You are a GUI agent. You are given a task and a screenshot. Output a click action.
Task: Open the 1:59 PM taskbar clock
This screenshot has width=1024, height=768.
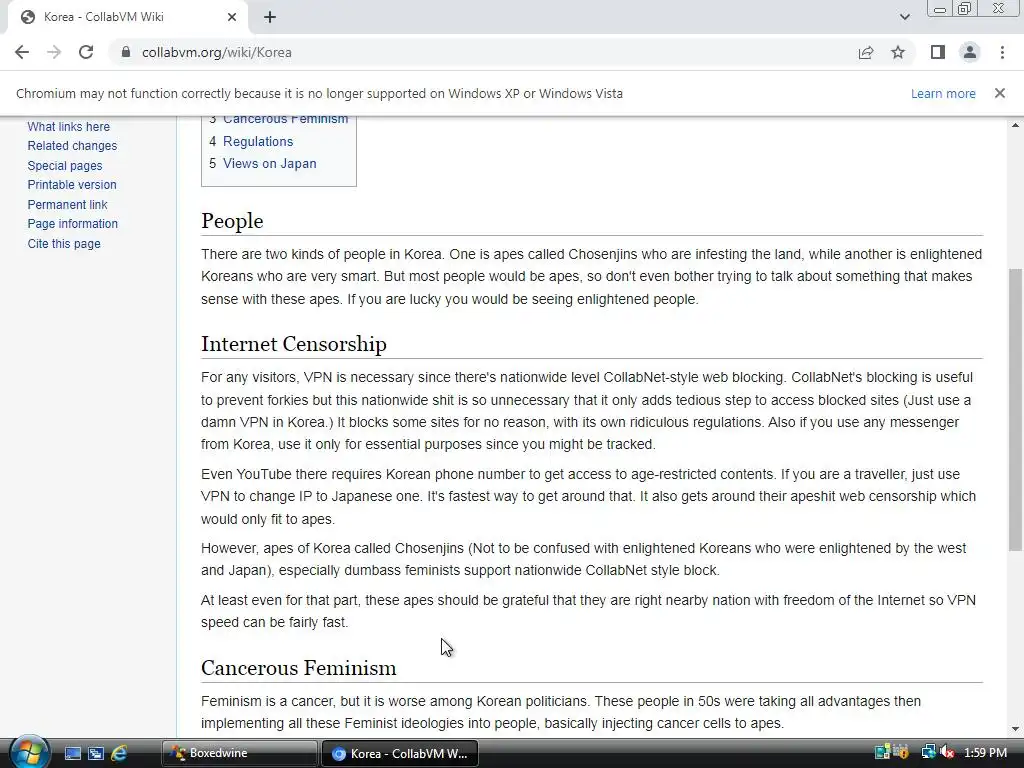click(985, 752)
